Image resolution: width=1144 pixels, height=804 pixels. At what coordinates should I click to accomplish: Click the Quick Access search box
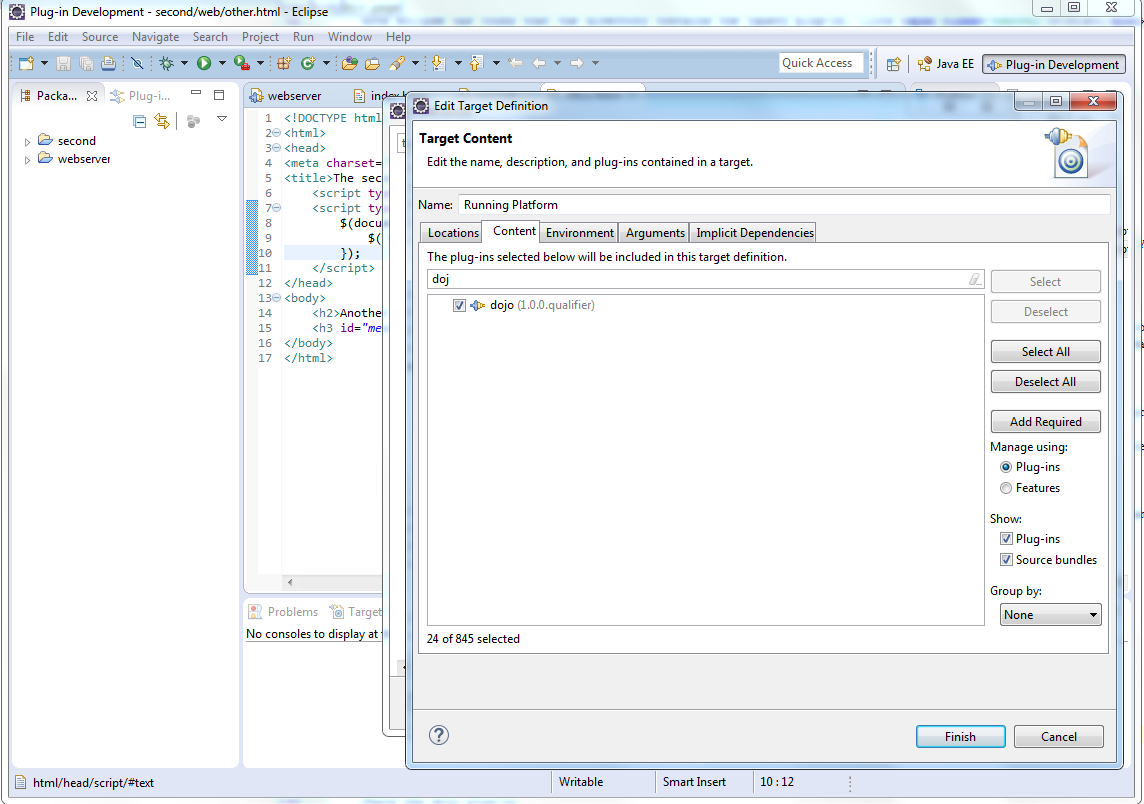click(x=821, y=63)
